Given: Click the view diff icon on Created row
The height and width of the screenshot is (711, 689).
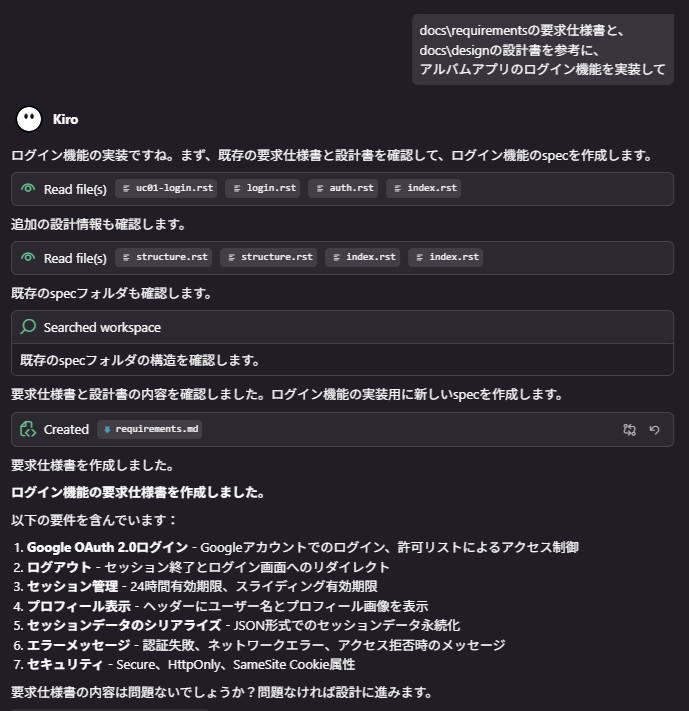Looking at the screenshot, I should click(x=629, y=429).
